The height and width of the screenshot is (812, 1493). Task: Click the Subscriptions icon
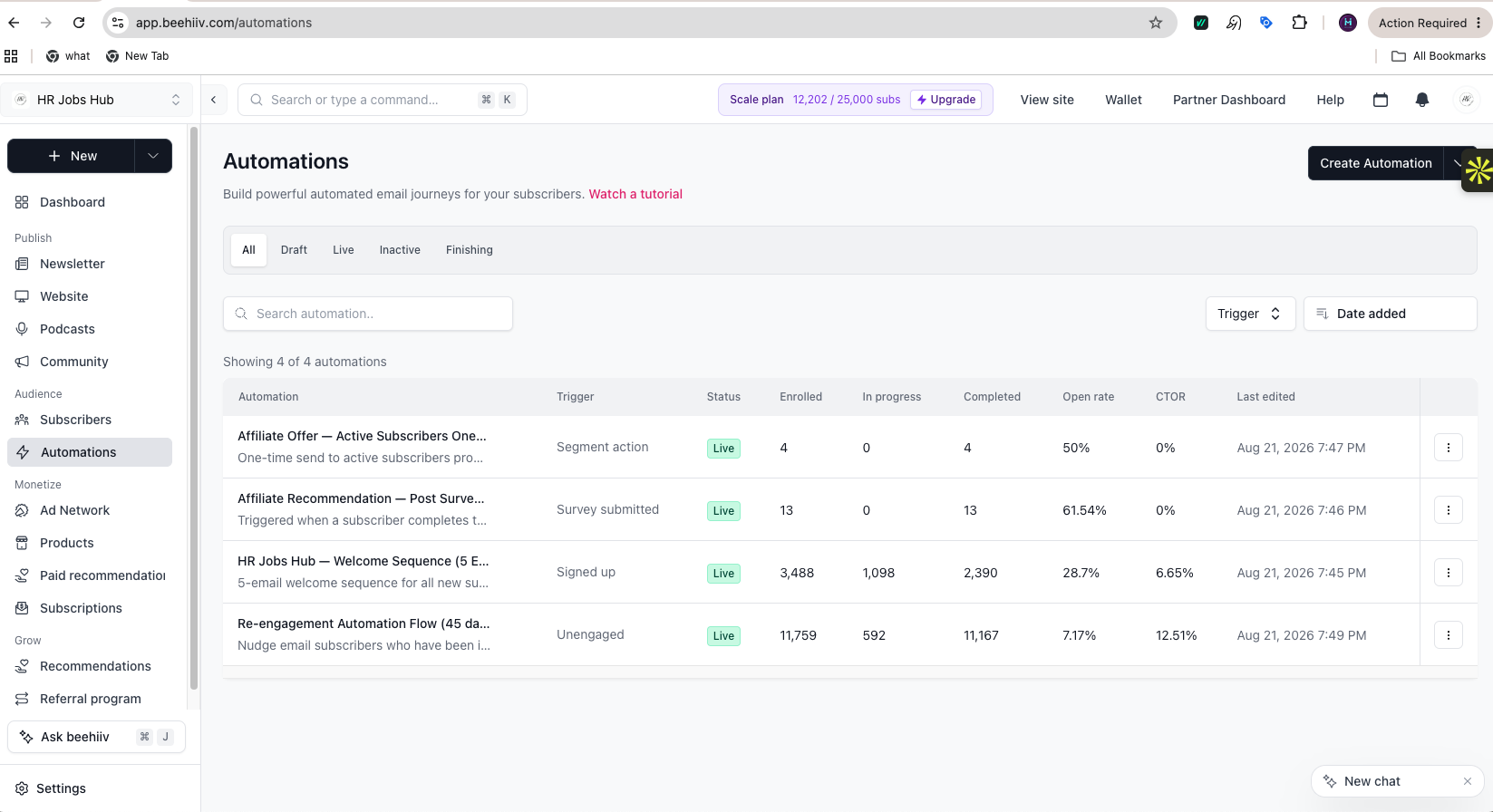(22, 608)
